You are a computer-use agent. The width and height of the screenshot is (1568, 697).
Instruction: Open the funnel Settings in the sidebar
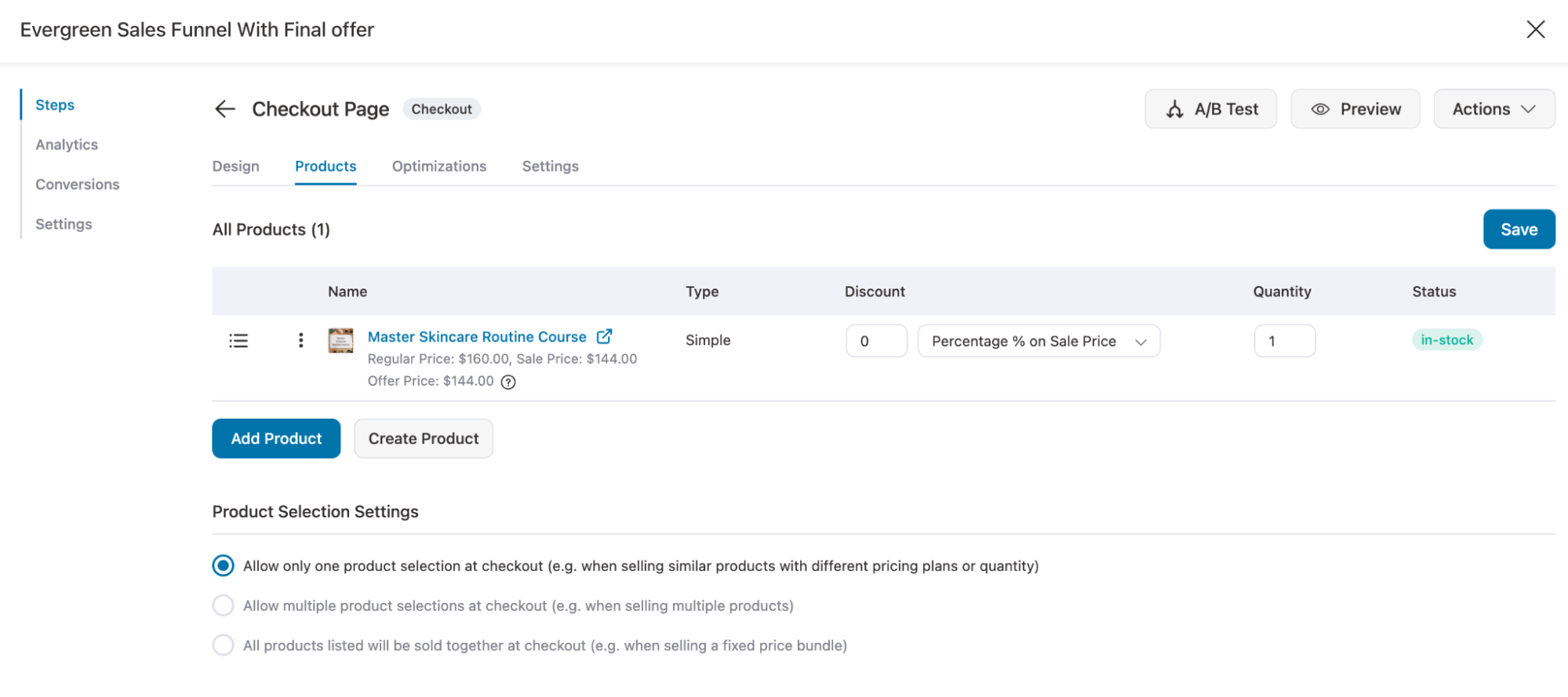tap(64, 224)
